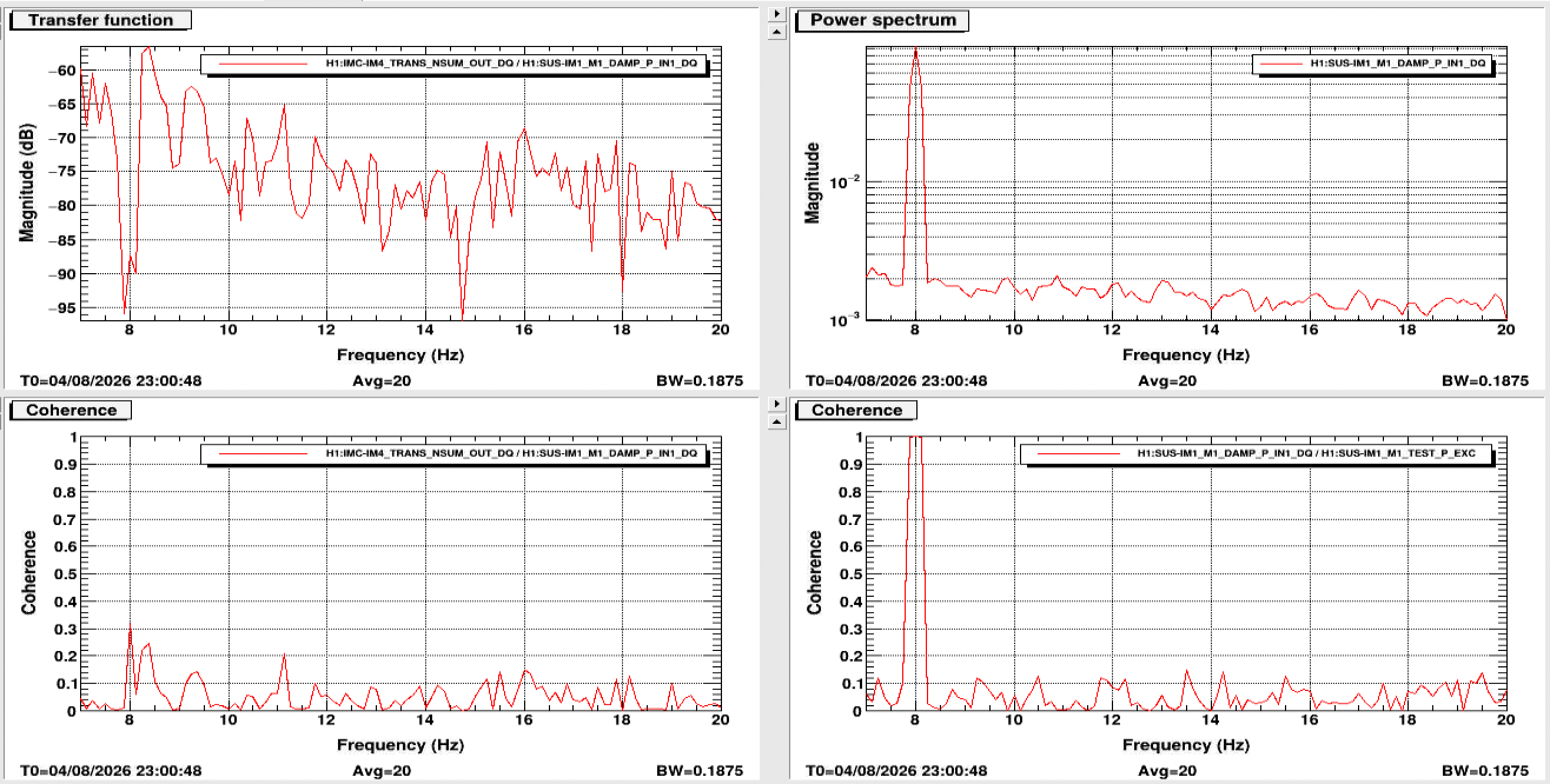
Task: Click the Transfer function legend box
Action: (x=454, y=64)
